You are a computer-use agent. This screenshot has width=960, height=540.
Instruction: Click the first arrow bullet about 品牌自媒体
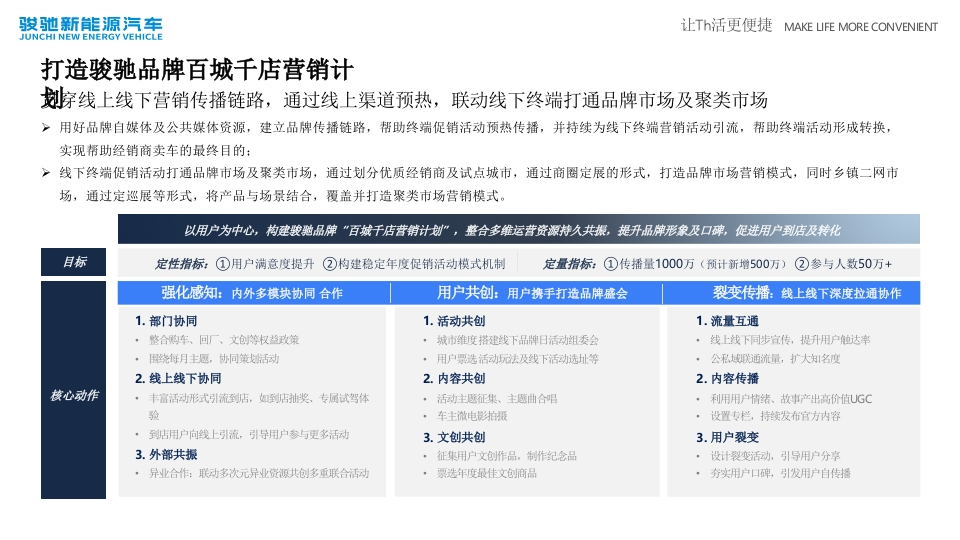pos(47,128)
